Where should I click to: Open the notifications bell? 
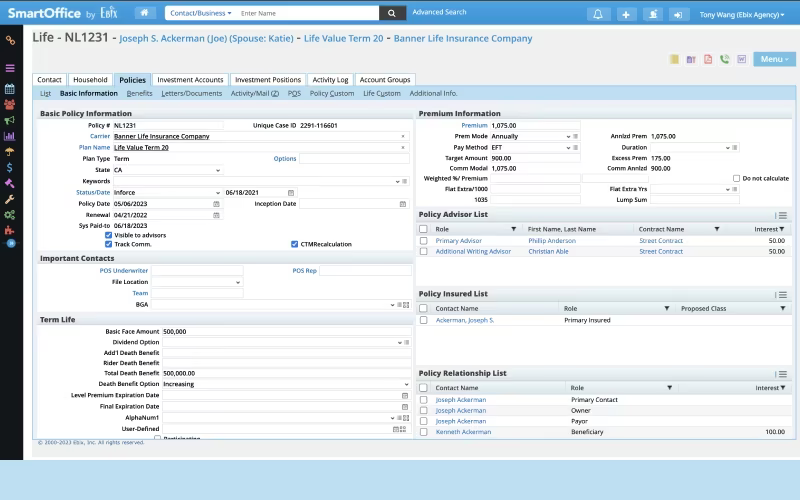598,14
